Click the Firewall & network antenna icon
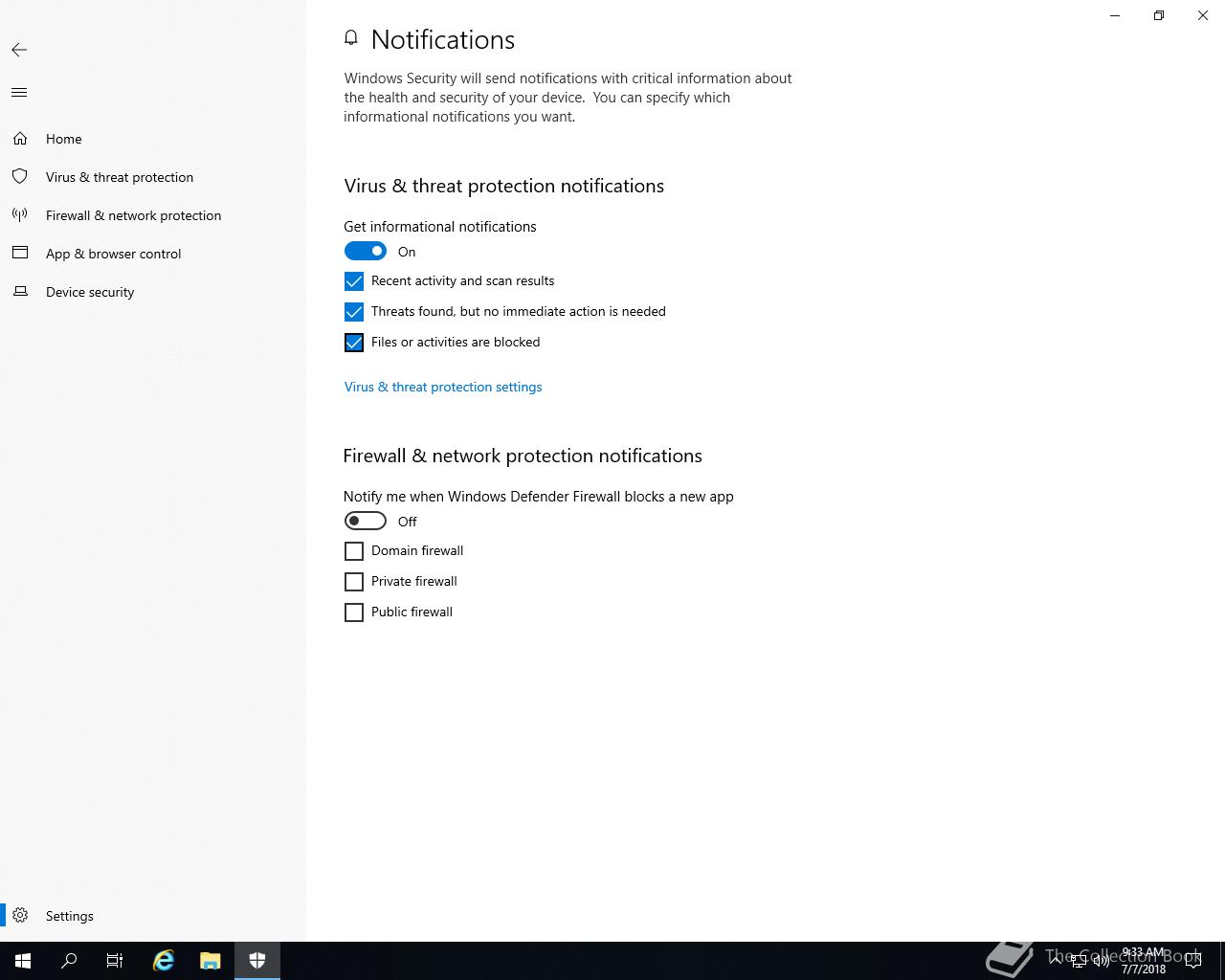 20,215
